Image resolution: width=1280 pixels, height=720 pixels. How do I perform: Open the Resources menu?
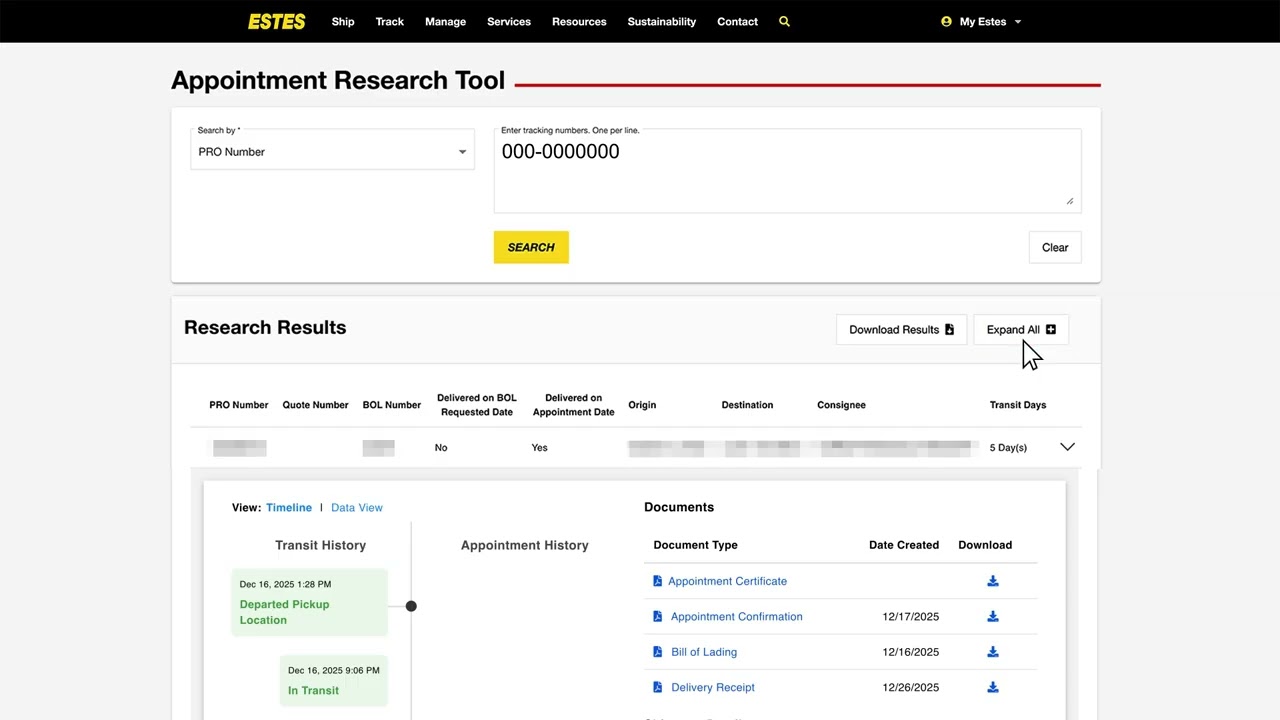tap(579, 21)
